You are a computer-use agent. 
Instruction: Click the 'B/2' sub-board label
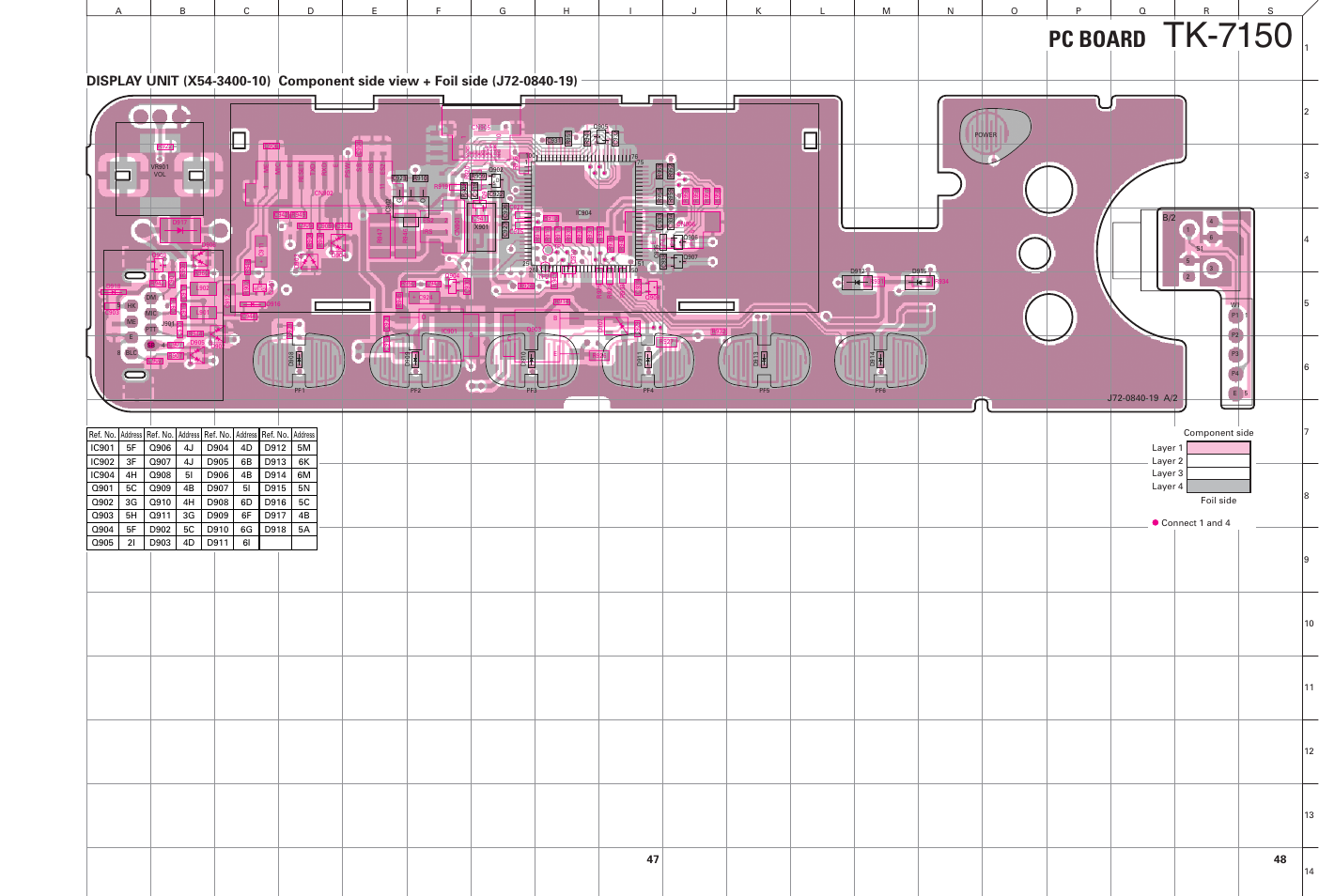tap(1169, 218)
